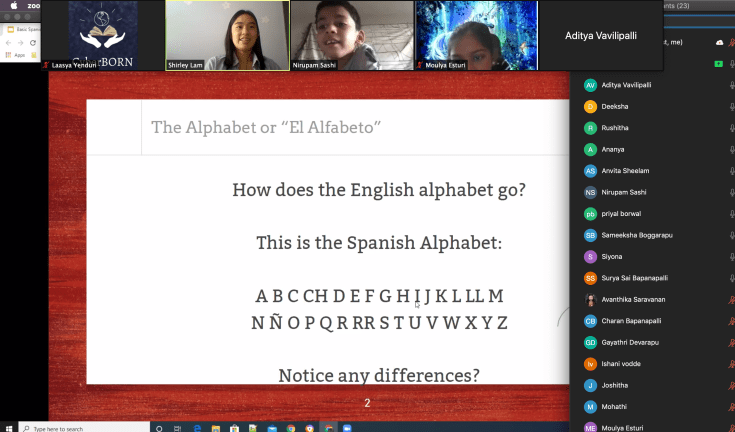Open the Apps bookmarks shortcut
735x432 pixels.
click(x=12, y=55)
